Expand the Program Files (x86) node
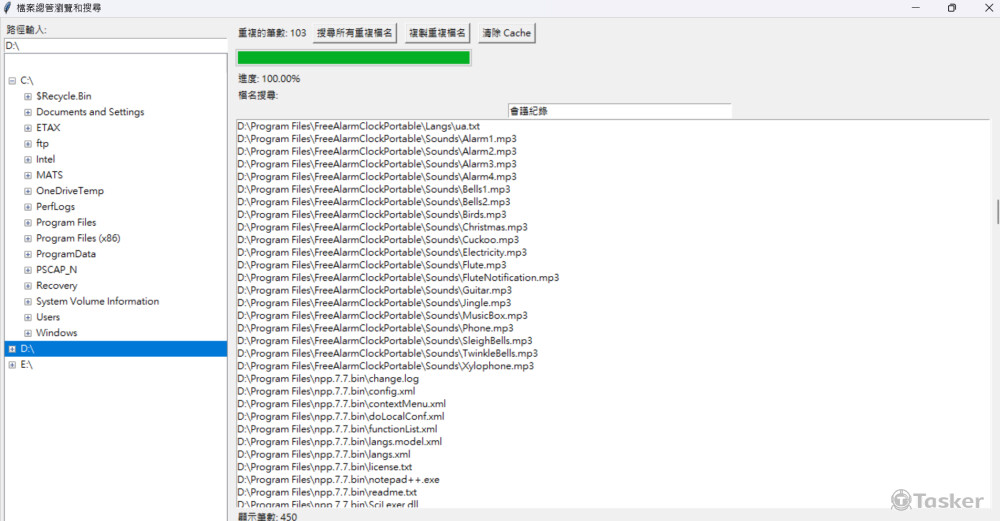Viewport: 1000px width, 521px height. tap(27, 238)
